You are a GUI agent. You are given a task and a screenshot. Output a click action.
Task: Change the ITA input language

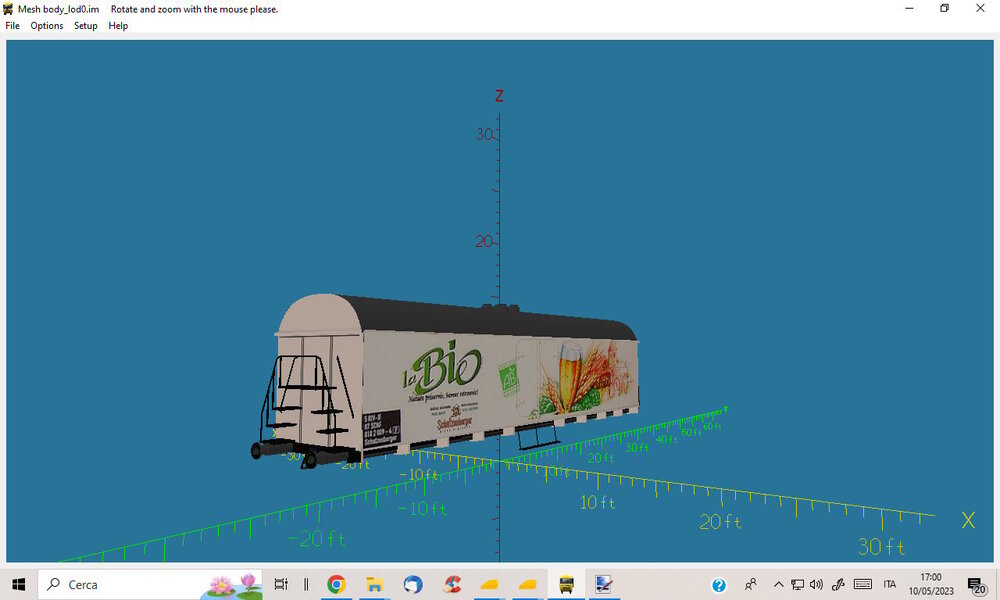click(x=890, y=584)
